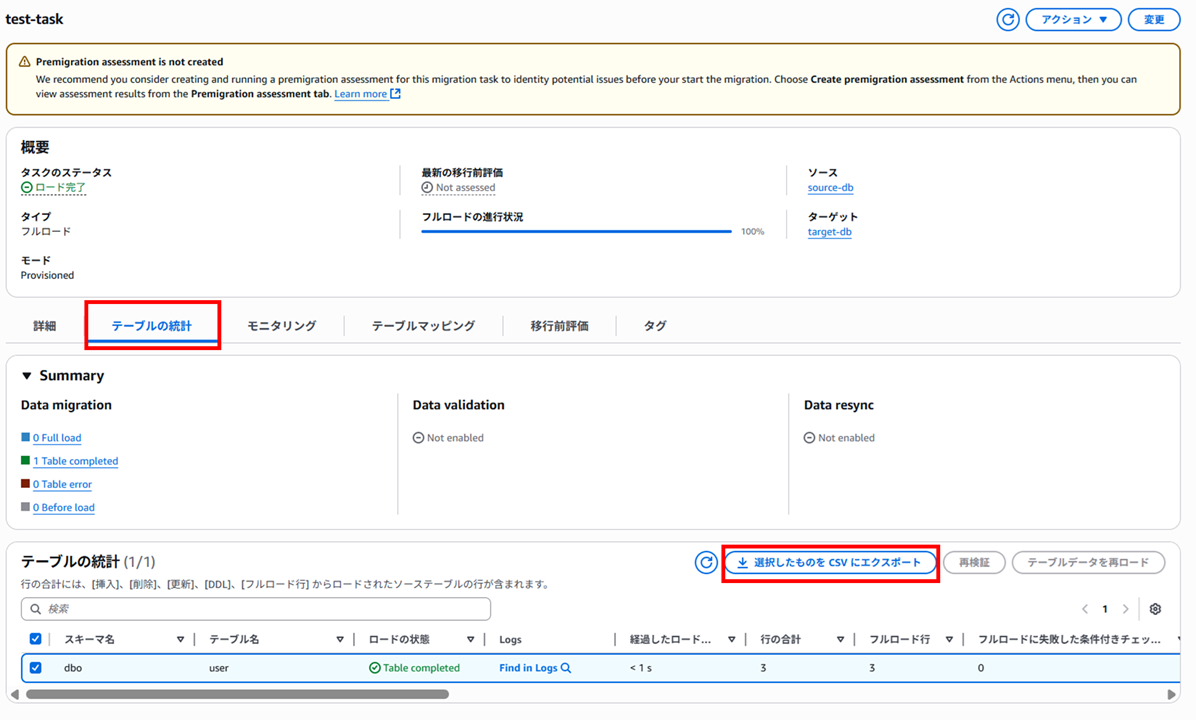1196x720 pixels.
Task: Sort by 経過したロード column arrow
Action: (731, 640)
